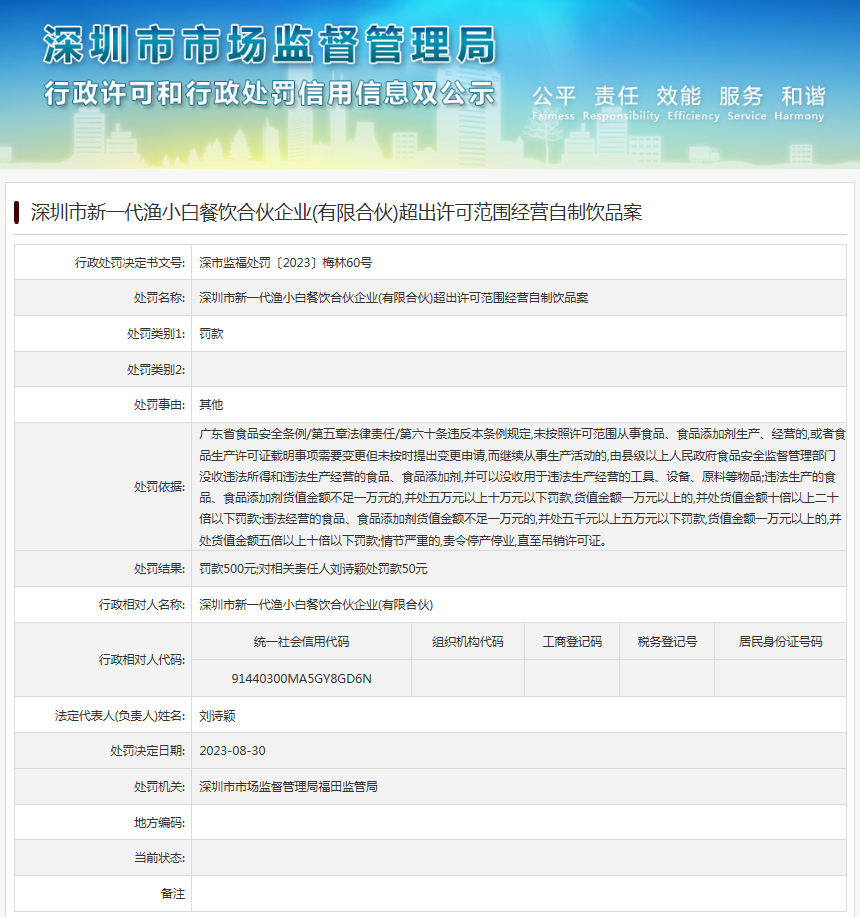Click the 处罚结果 label
Screen dimensions: 860x917
(159, 568)
